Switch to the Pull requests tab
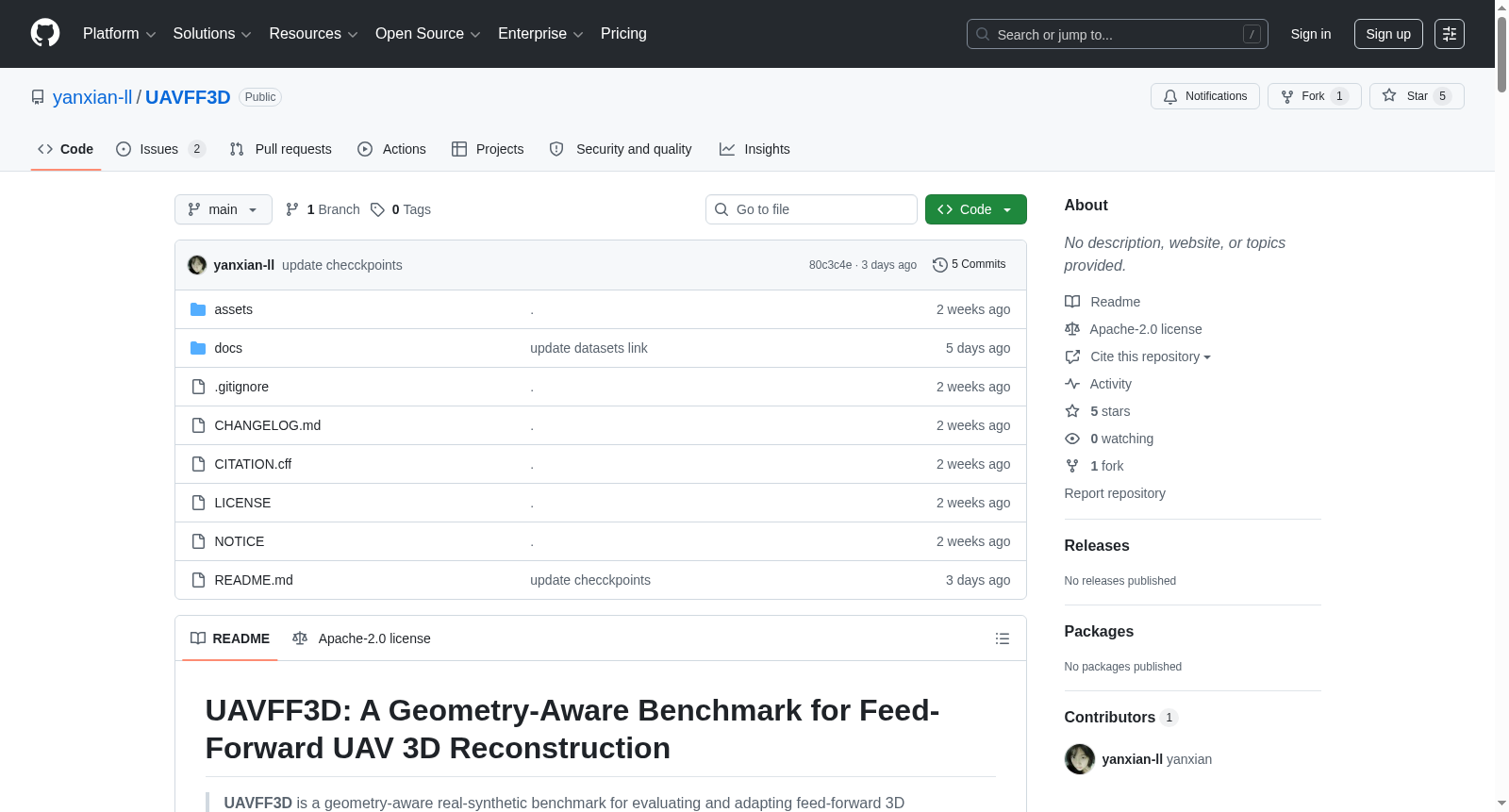Image resolution: width=1509 pixels, height=812 pixels. [x=281, y=149]
